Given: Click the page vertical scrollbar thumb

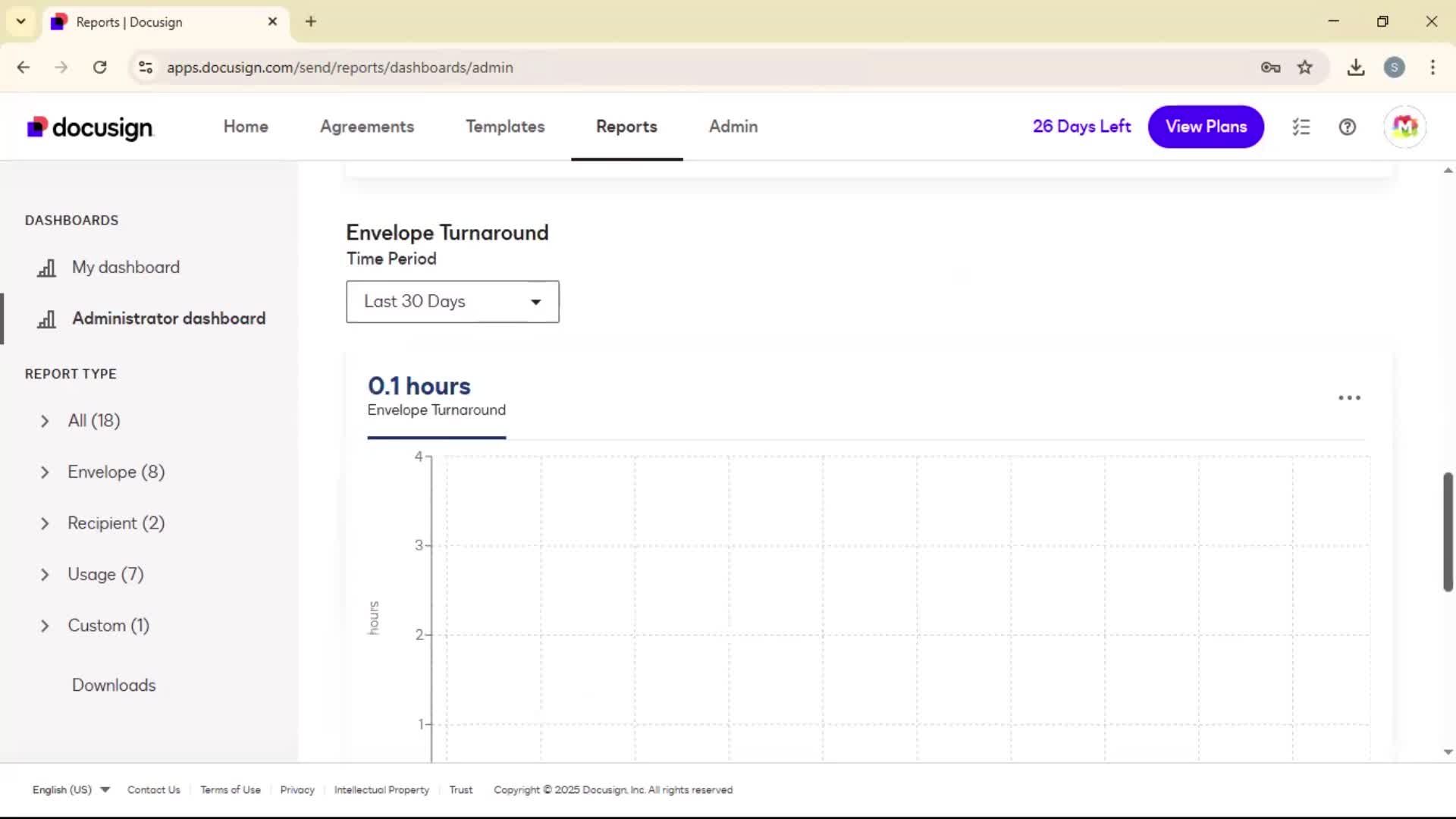Looking at the screenshot, I should (1448, 532).
